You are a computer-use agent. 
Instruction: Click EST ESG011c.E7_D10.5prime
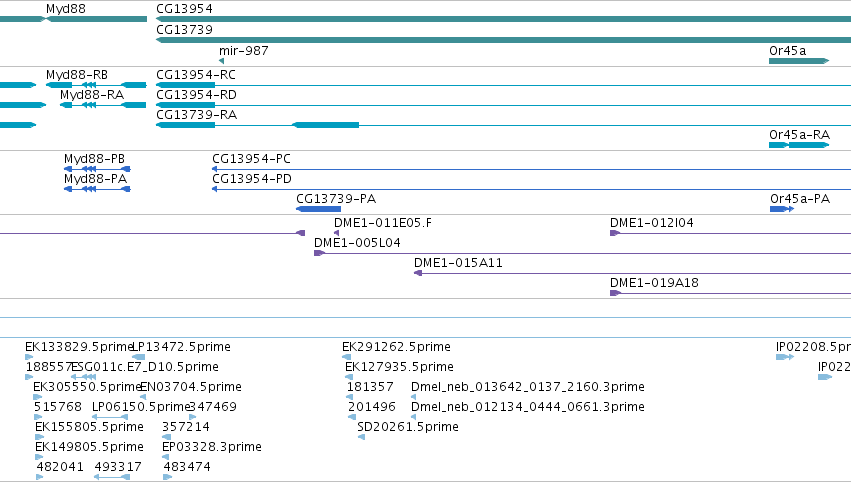[145, 367]
